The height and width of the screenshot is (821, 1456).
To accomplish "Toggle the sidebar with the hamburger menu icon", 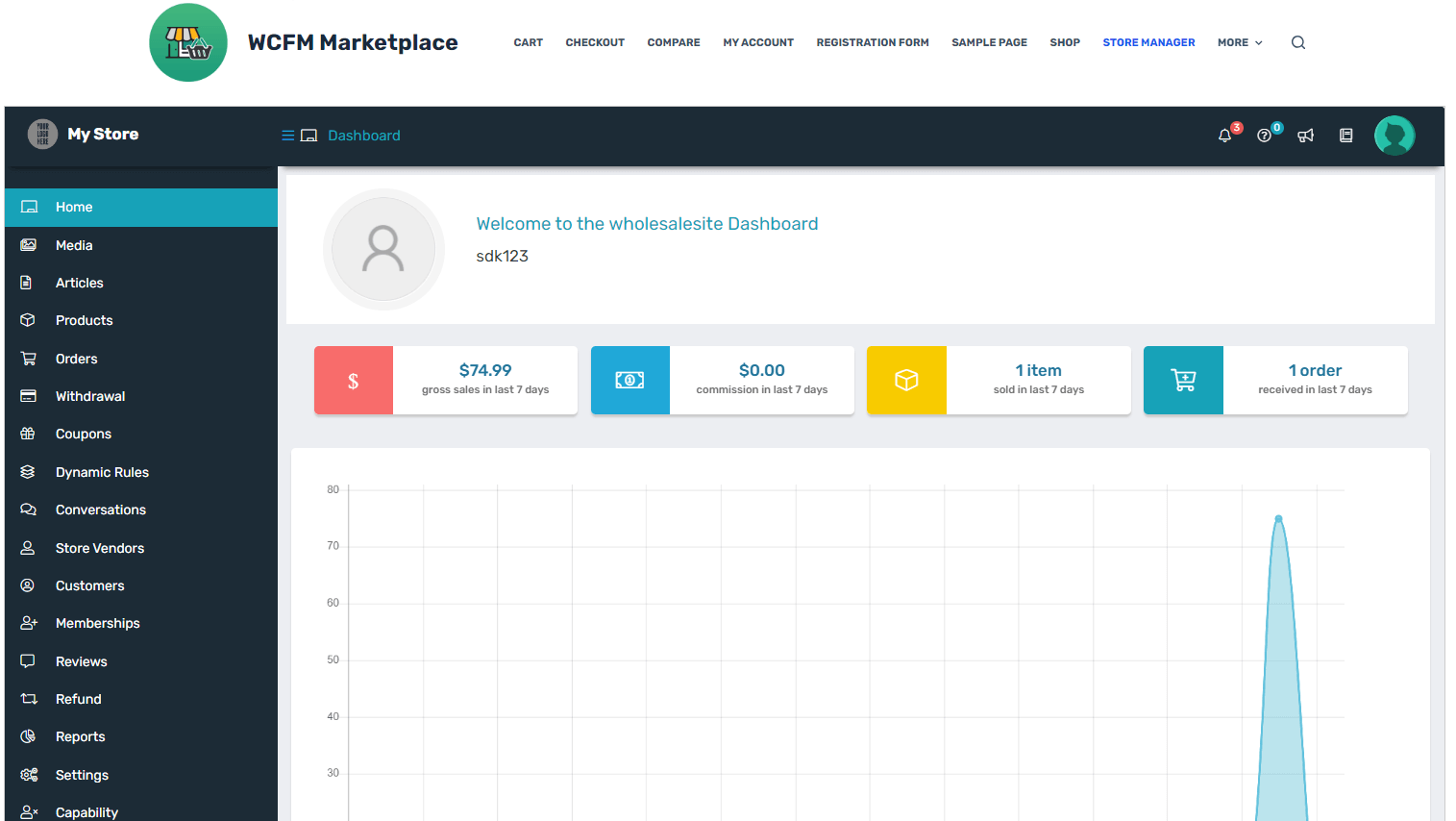I will (287, 136).
